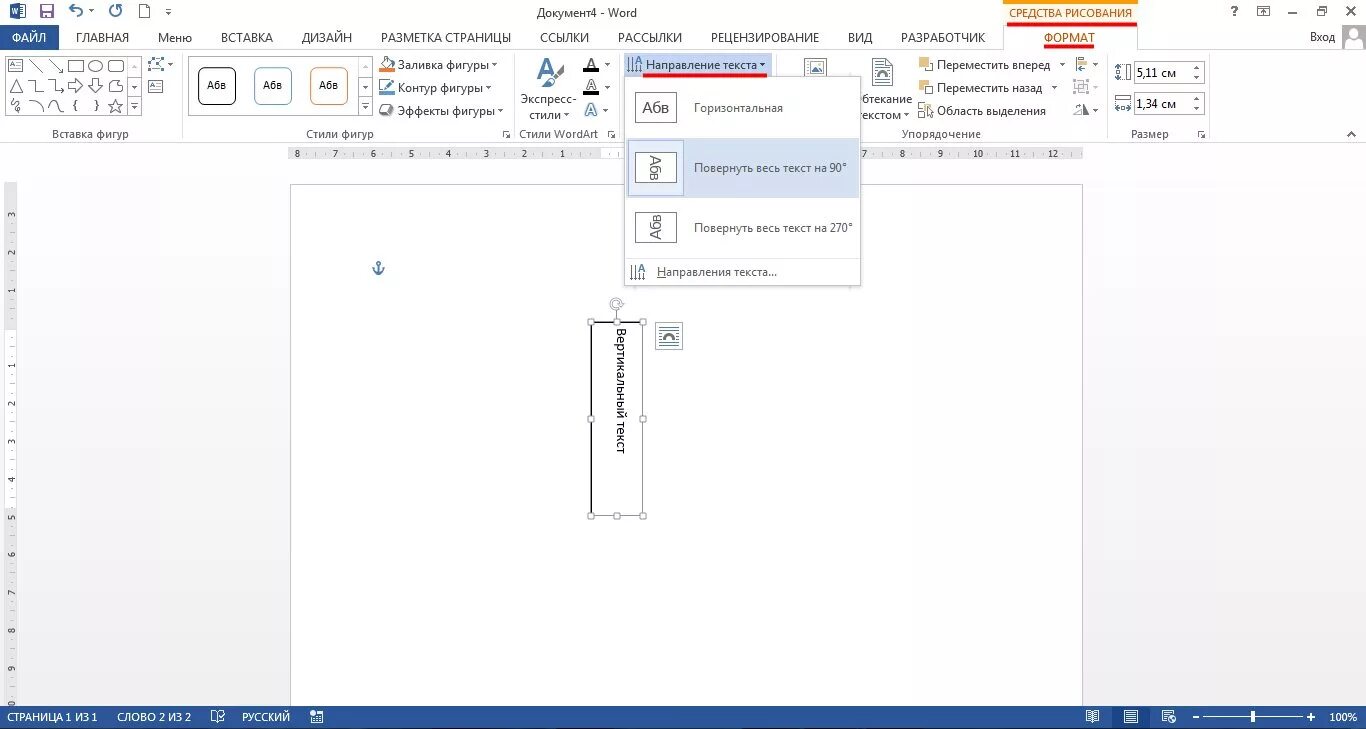
Task: Choose Повернуть весь текст на 270°
Action: click(742, 228)
